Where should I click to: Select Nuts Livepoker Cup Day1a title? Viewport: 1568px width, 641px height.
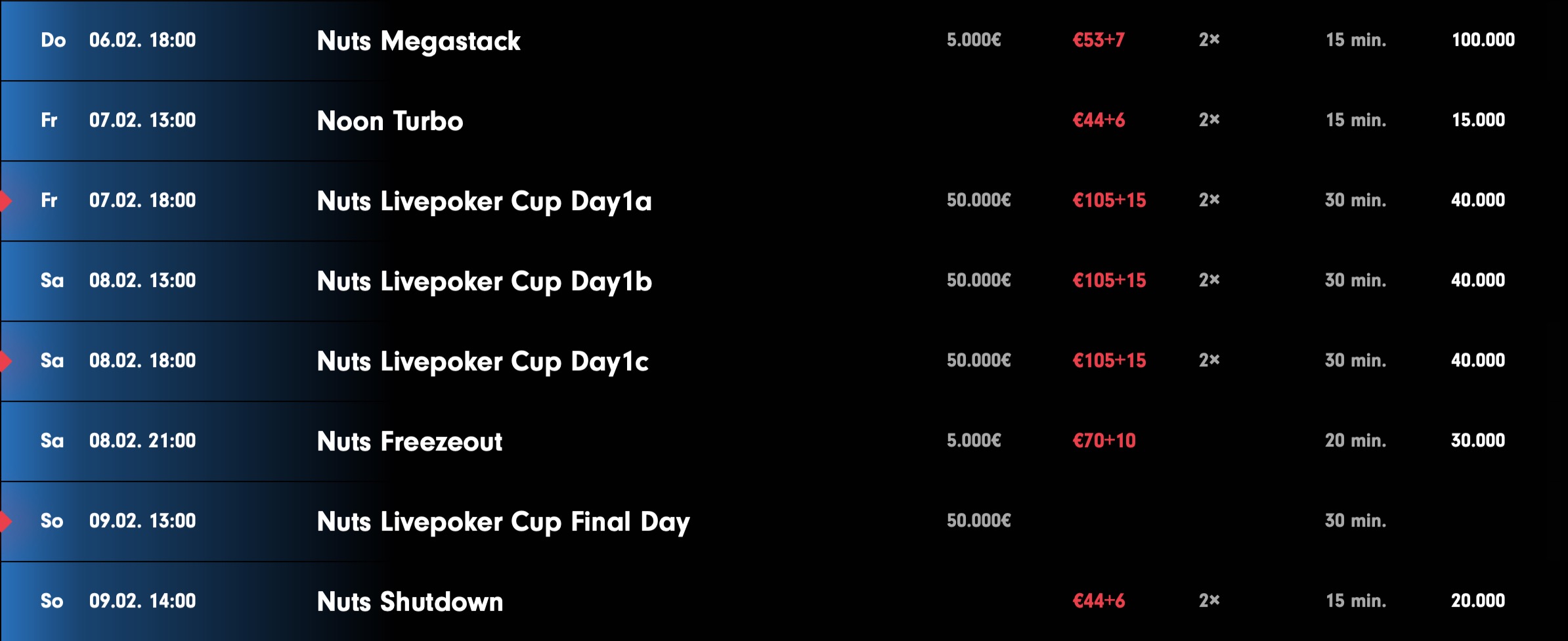click(x=484, y=201)
